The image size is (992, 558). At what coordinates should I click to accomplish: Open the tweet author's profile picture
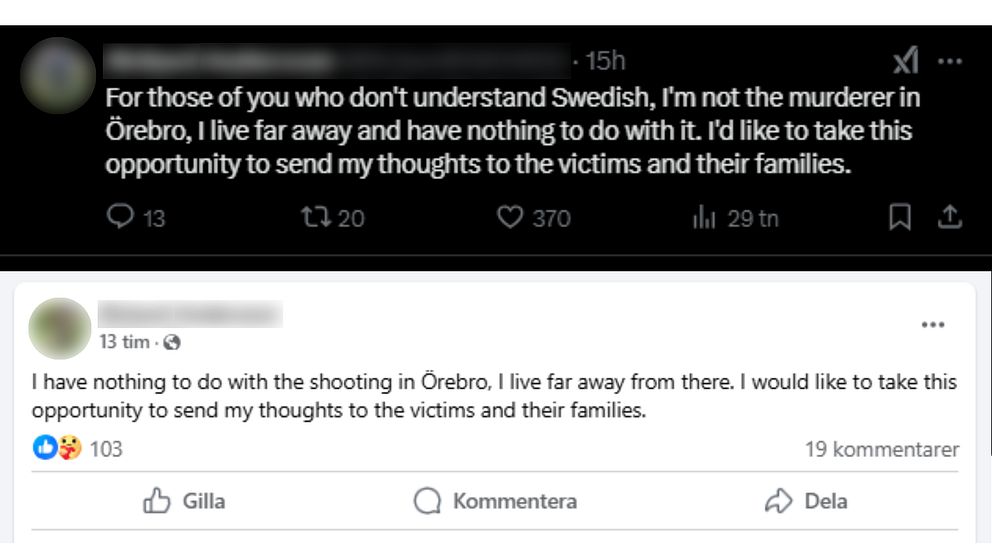click(x=57, y=75)
